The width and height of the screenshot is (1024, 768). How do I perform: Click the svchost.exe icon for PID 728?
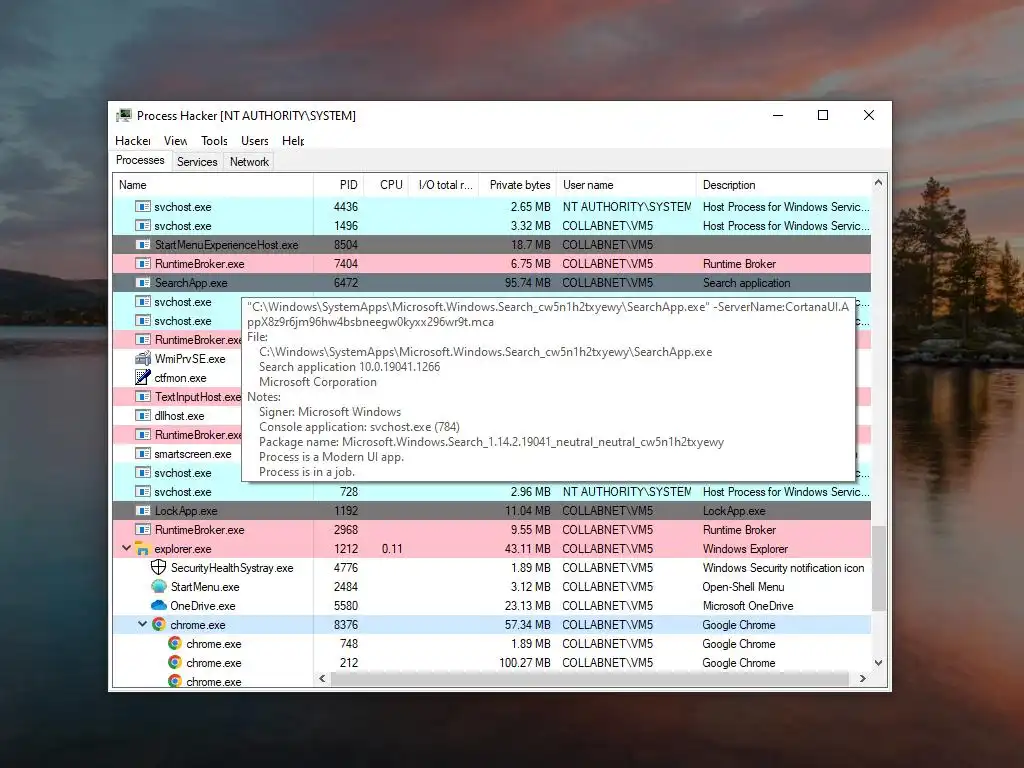142,491
